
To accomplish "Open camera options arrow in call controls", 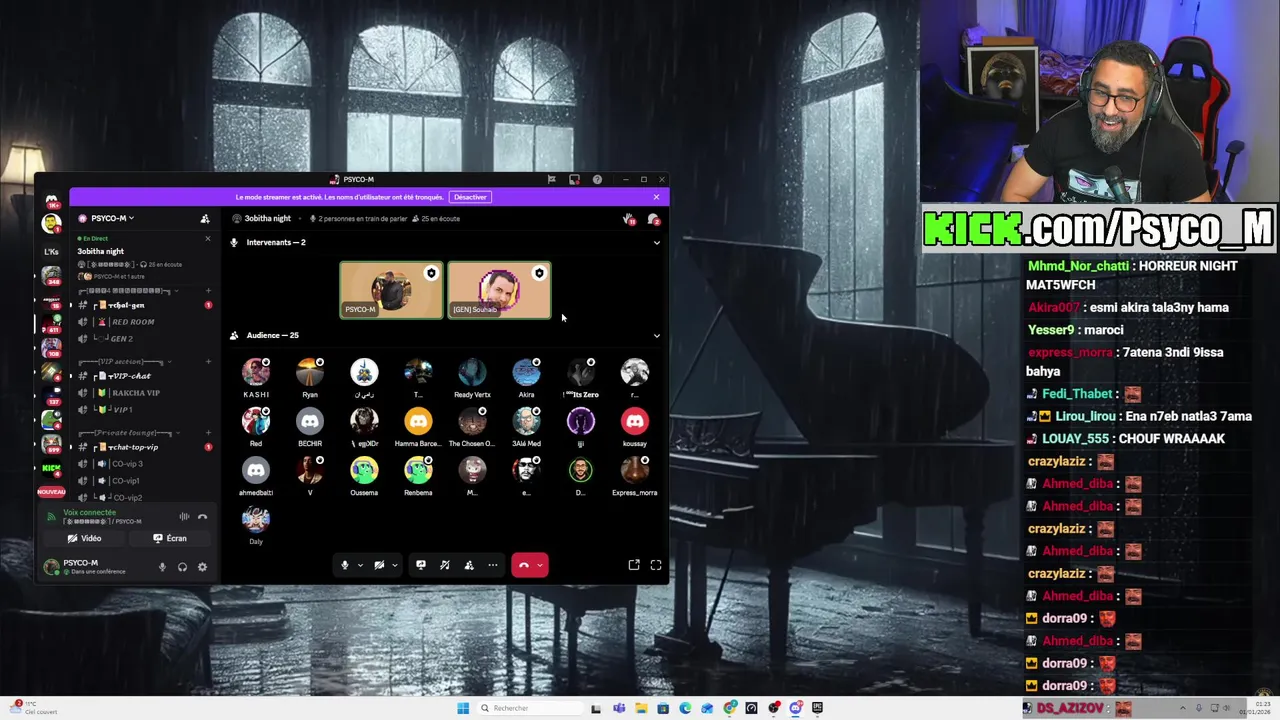I will [394, 565].
